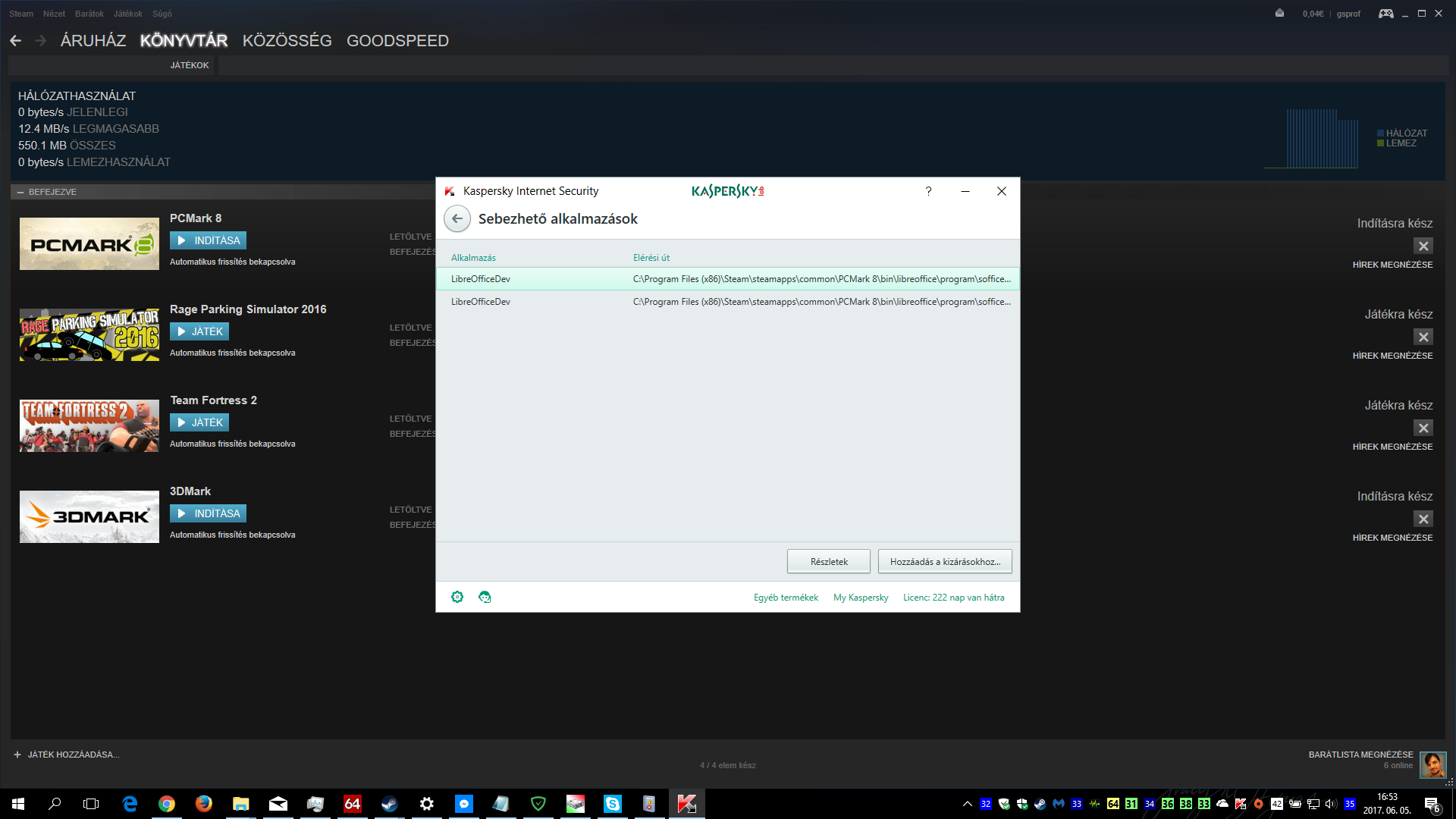Screen dimensions: 1456x819
Task: Open the Játékok menu
Action: click(127, 14)
